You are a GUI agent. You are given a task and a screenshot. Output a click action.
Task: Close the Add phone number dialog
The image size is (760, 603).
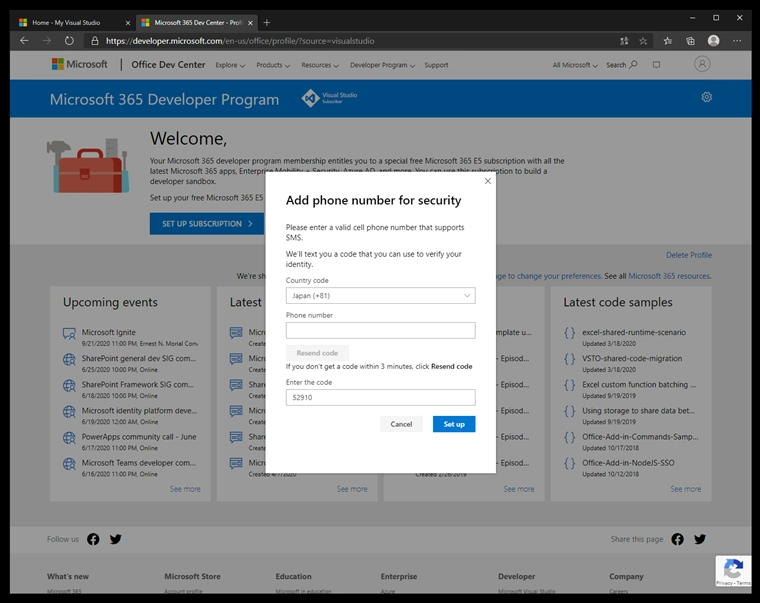tap(488, 181)
